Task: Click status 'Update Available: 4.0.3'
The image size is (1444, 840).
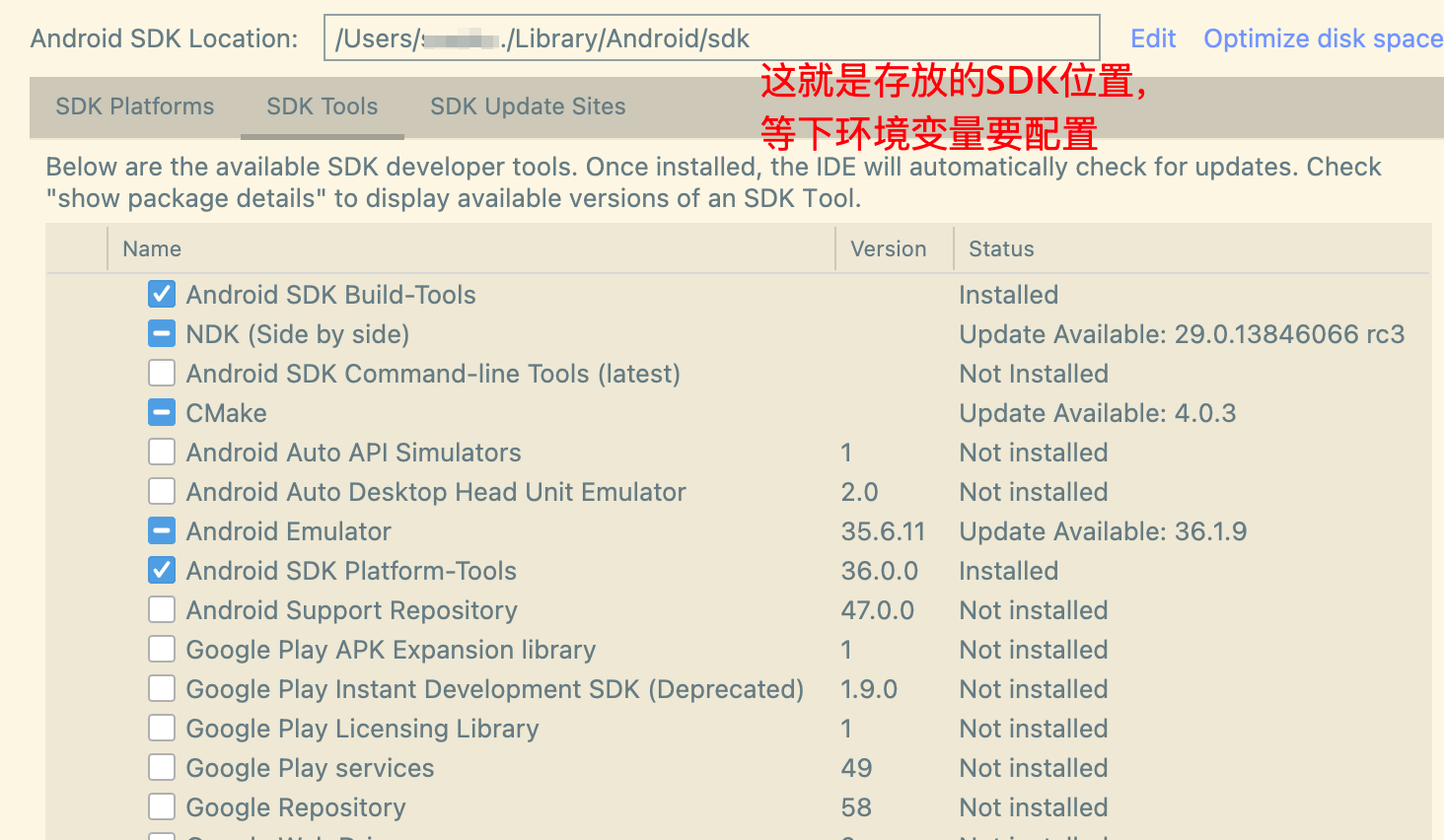Action: [1098, 413]
